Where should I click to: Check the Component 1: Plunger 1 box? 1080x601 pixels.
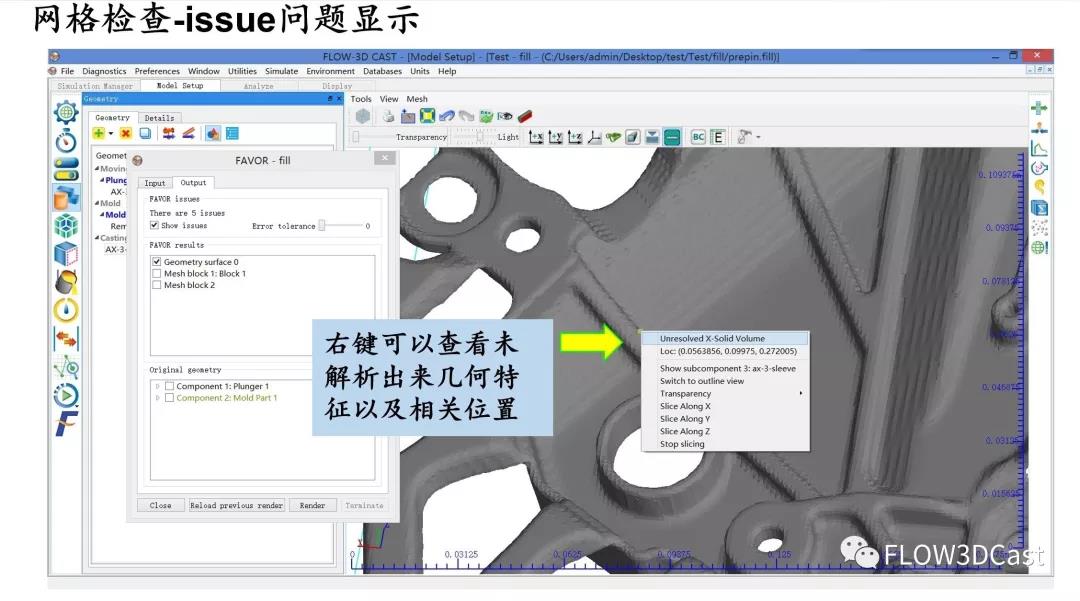pos(169,386)
